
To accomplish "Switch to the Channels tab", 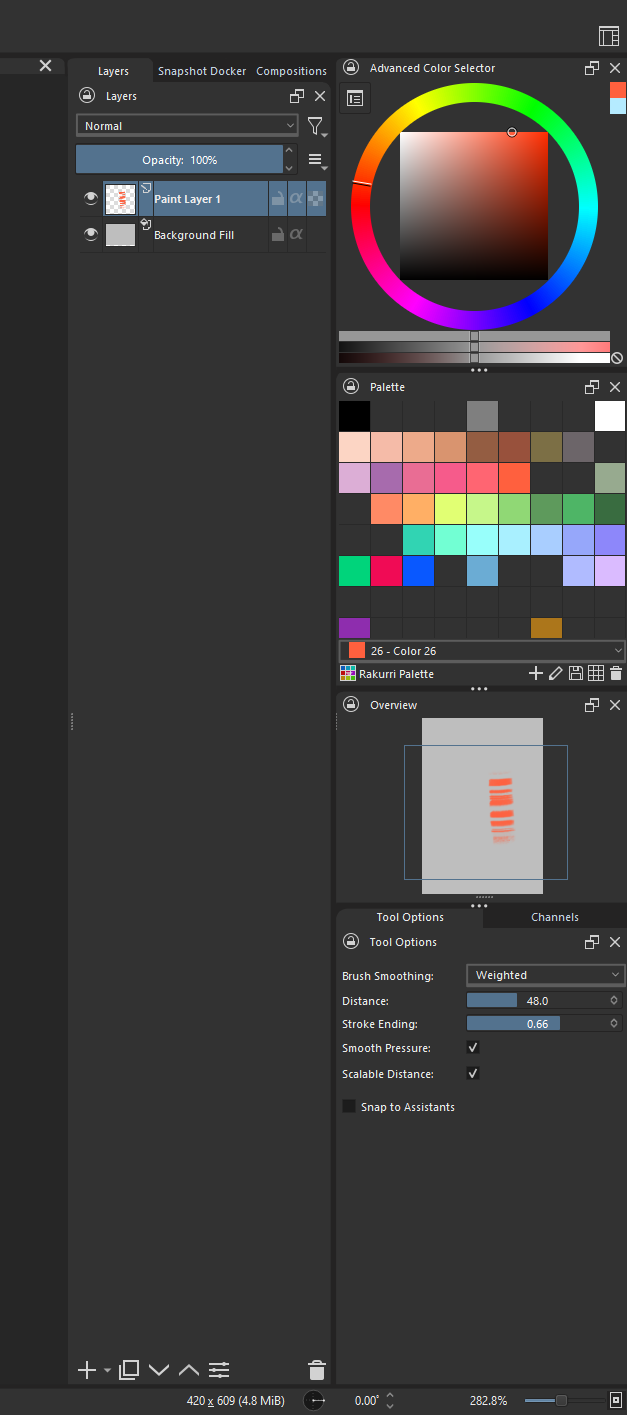I will (x=554, y=917).
